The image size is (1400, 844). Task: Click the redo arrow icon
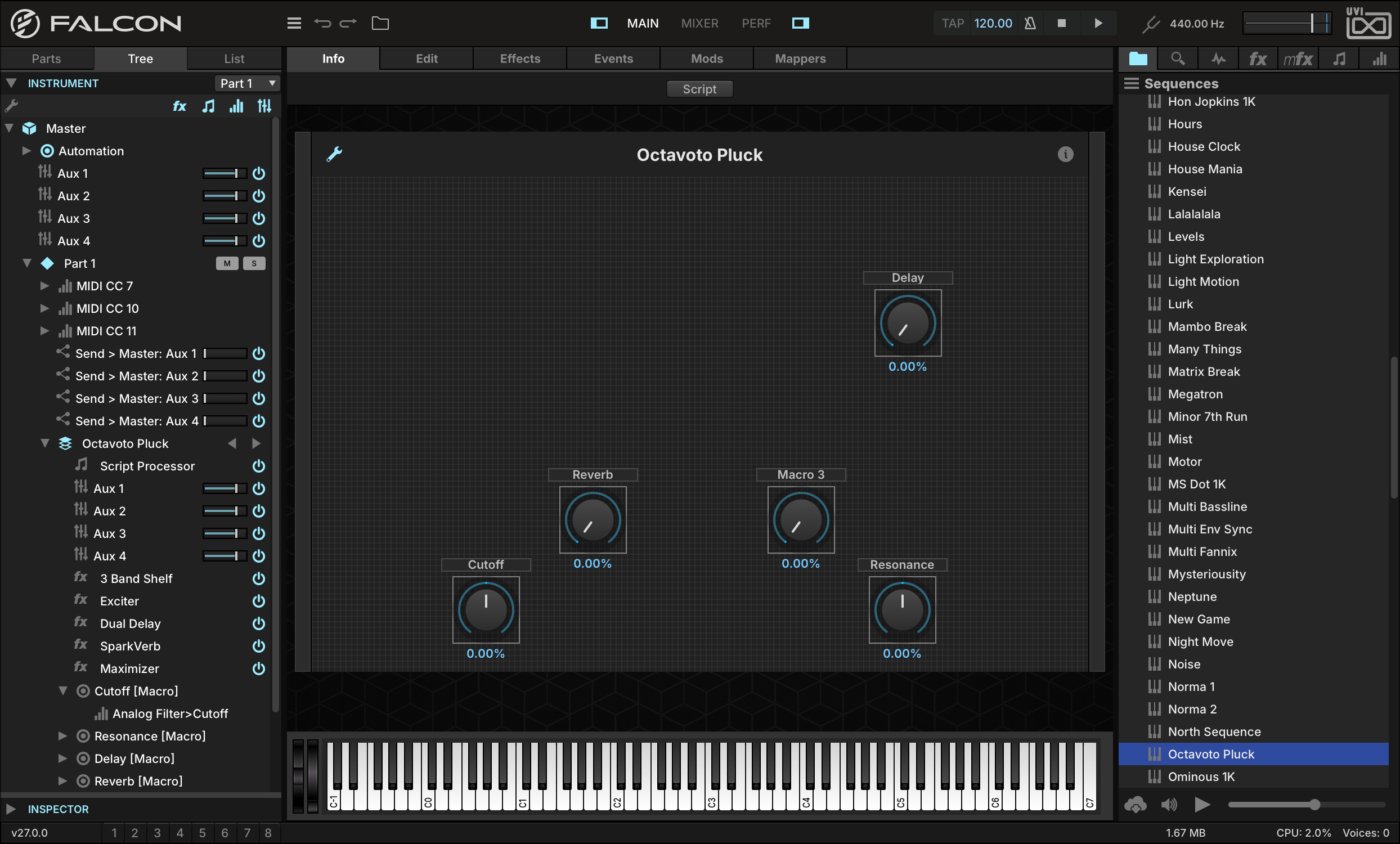pos(348,23)
